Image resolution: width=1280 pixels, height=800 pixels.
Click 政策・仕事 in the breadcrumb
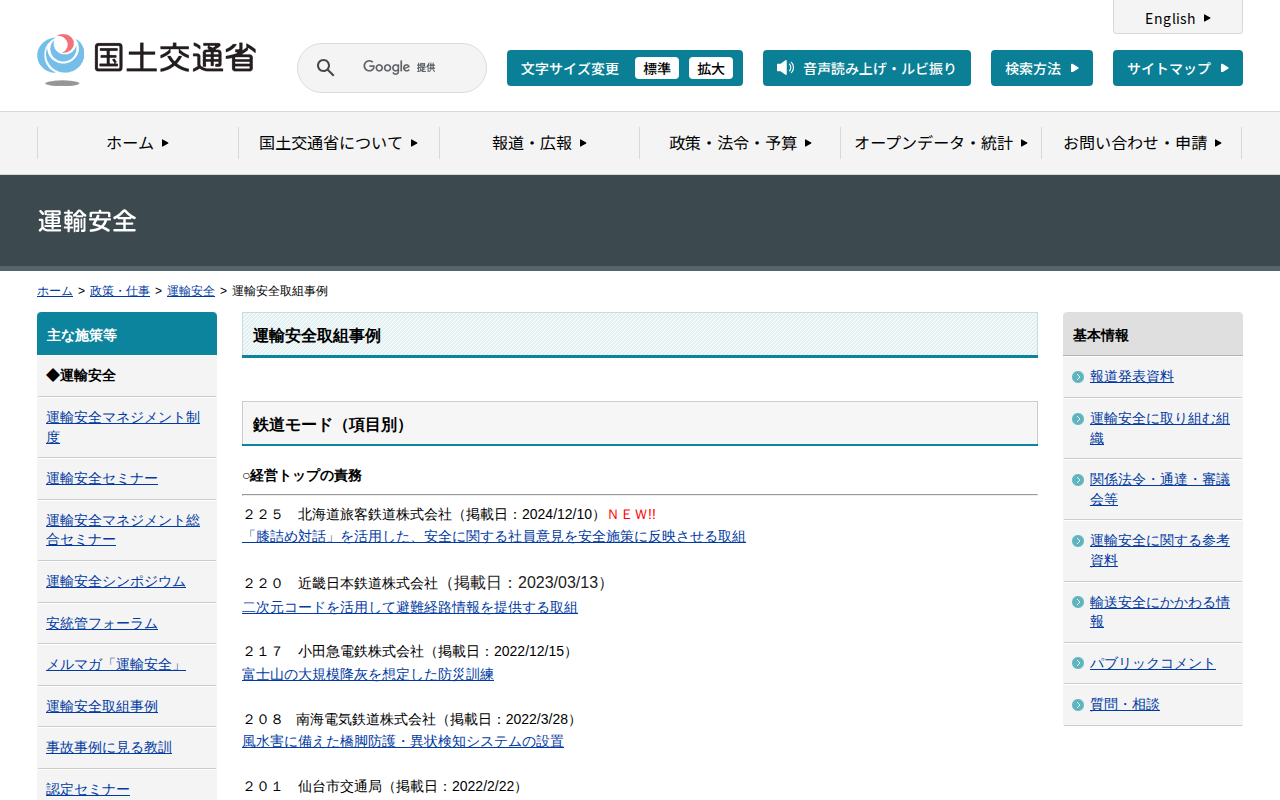point(120,291)
